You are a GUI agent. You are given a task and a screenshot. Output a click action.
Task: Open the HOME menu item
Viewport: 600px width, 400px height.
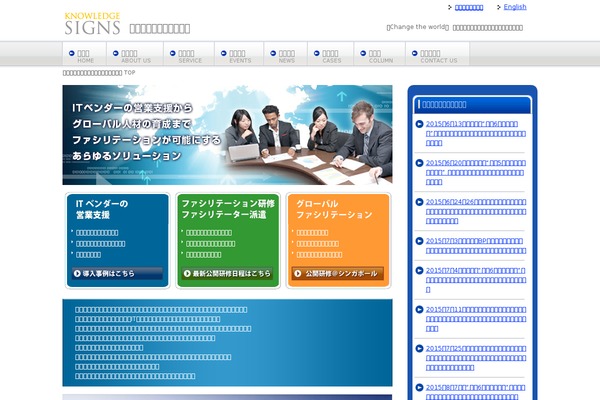click(84, 54)
